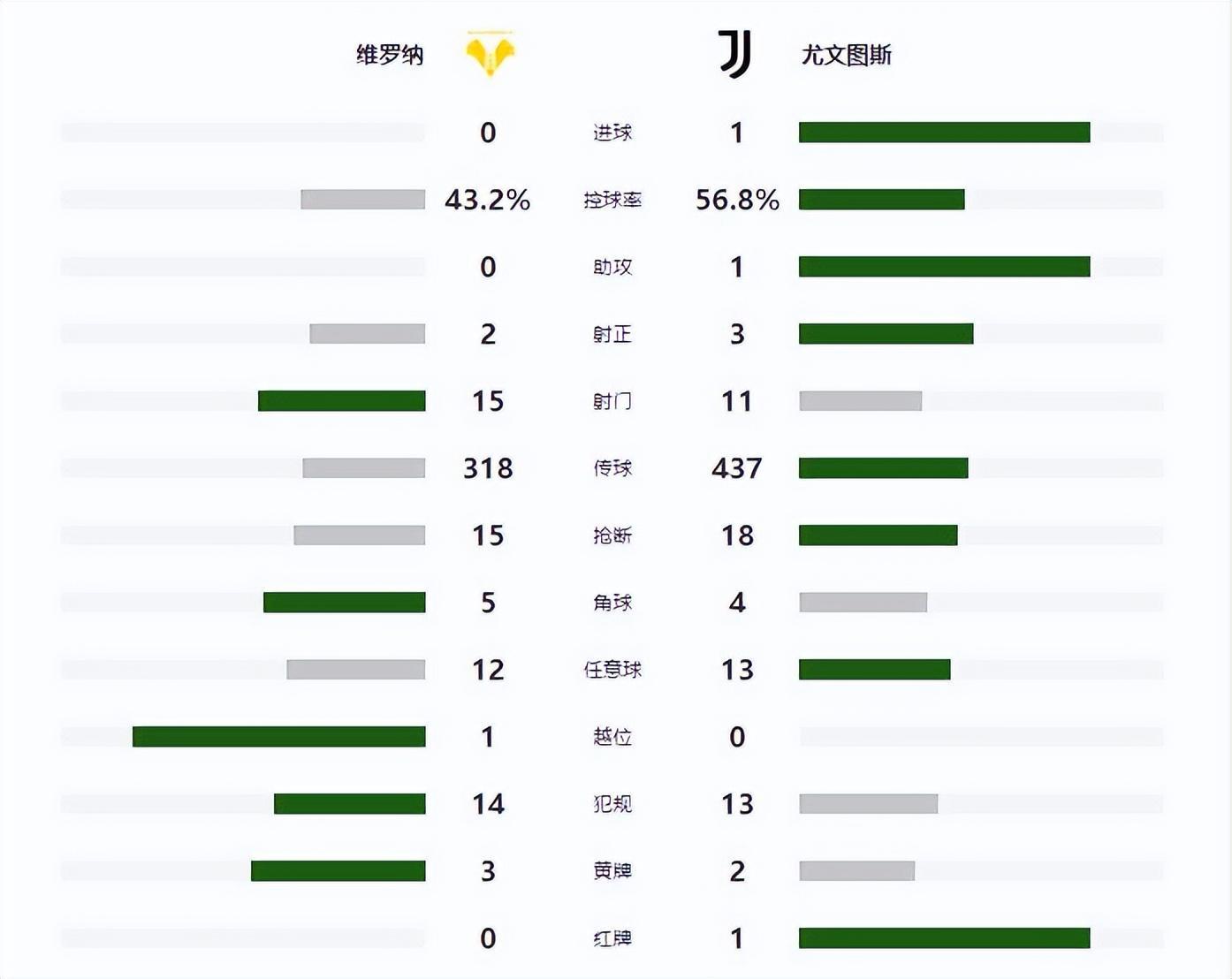Click the 红牌 stat label
This screenshot has height=979, width=1232.
point(612,938)
